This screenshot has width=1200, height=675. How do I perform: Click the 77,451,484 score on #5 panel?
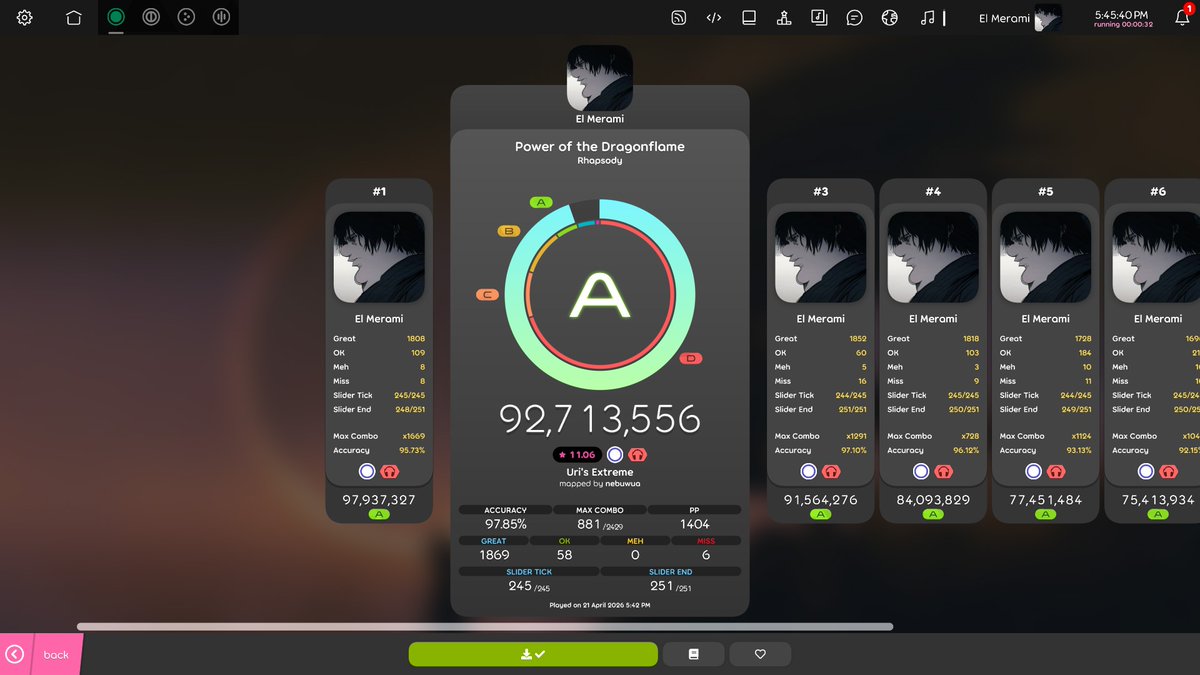coord(1045,500)
